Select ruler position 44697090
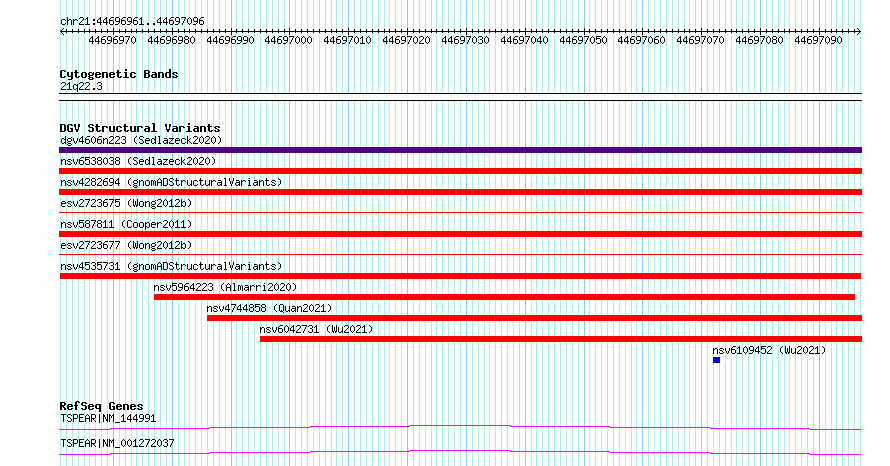Screen dimensions: 890x466 tap(818, 40)
